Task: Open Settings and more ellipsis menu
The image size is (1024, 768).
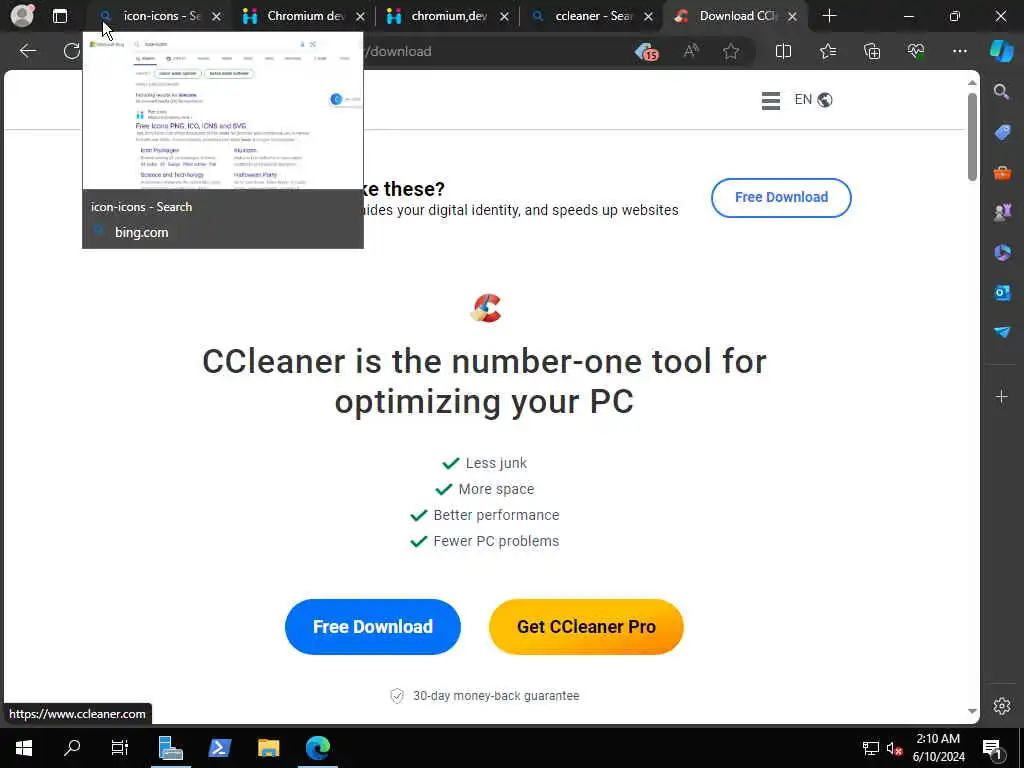Action: (x=959, y=51)
